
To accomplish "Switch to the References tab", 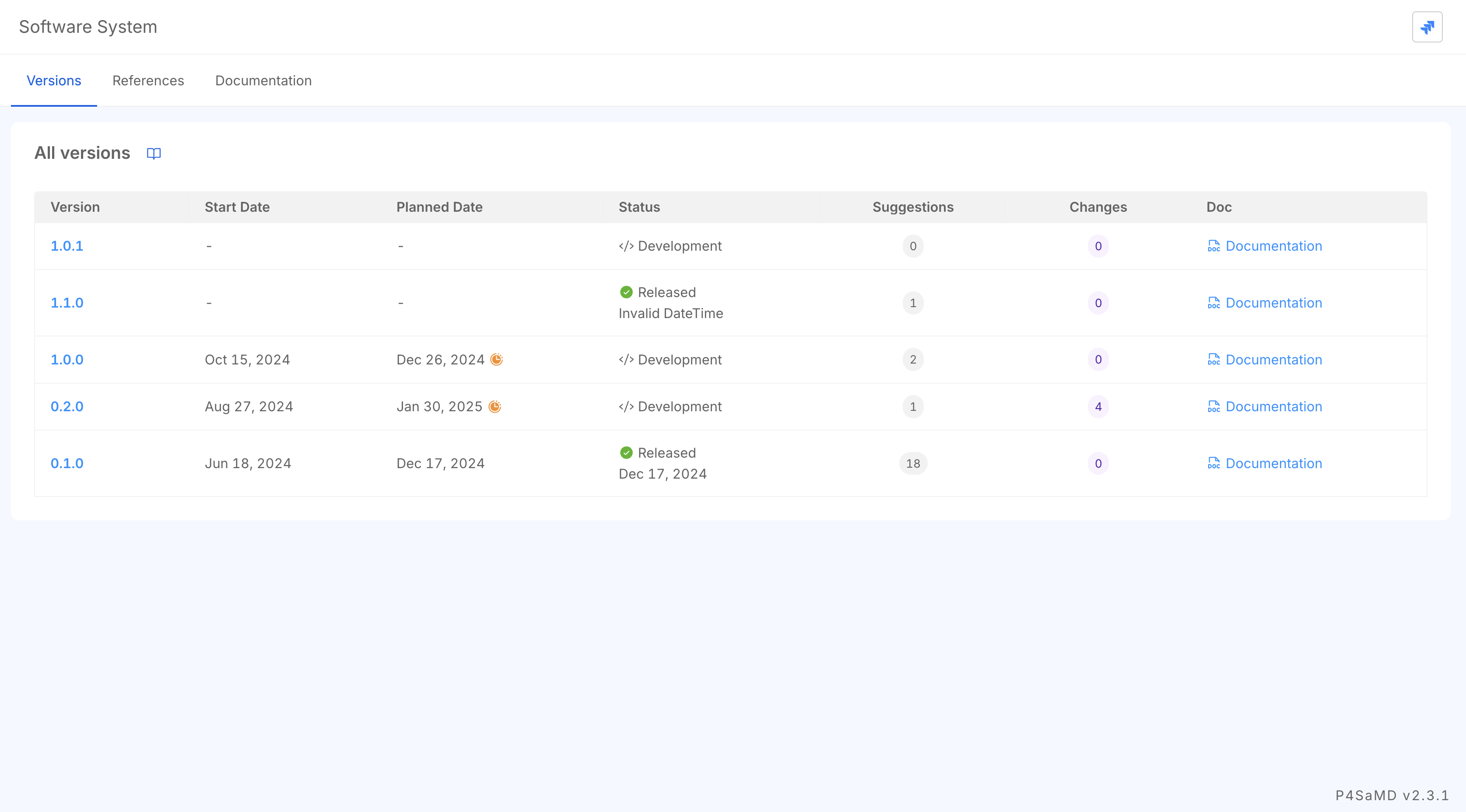I will tap(148, 81).
